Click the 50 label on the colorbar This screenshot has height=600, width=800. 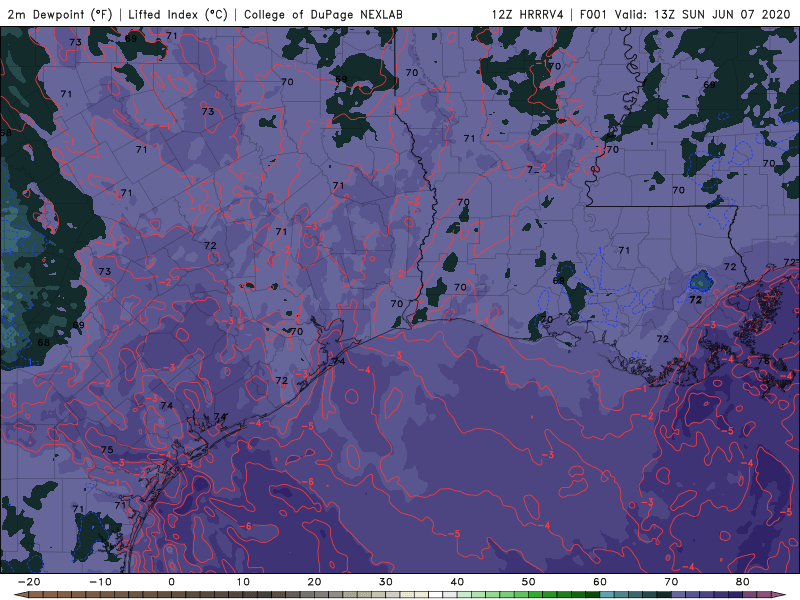coord(529,582)
